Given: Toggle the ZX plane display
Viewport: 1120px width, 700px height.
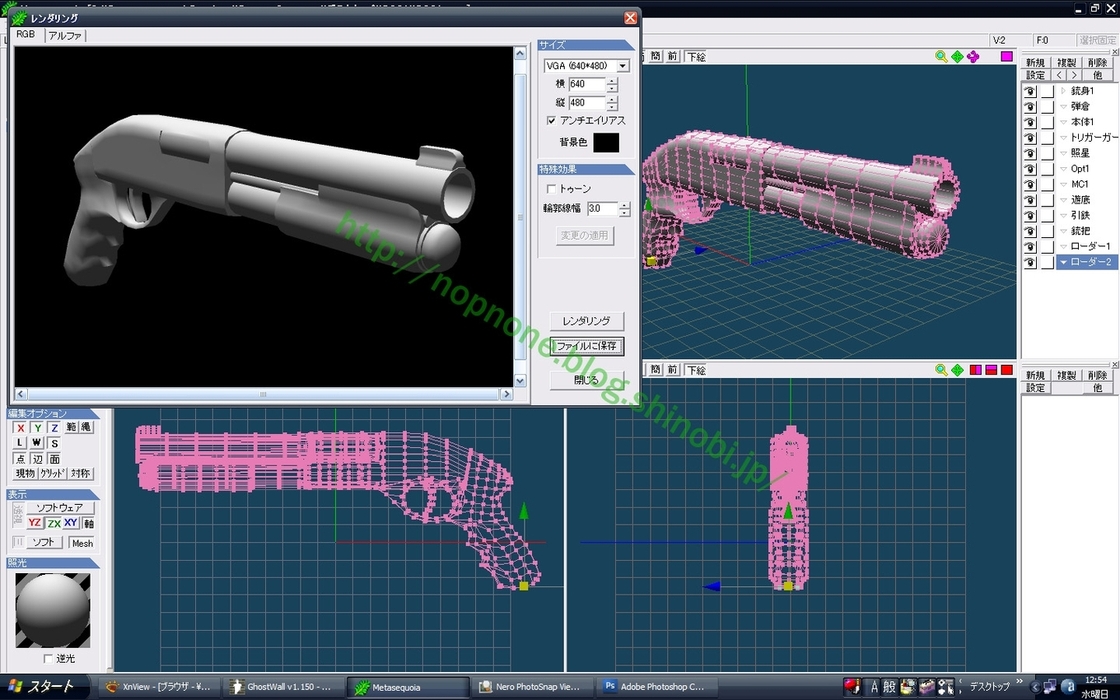Looking at the screenshot, I should (x=54, y=523).
